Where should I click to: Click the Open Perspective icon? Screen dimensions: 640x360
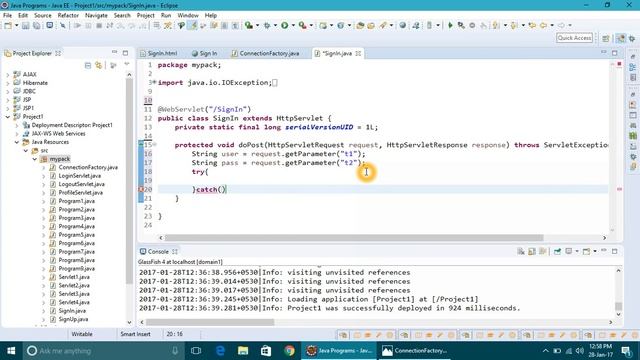pyautogui.click(x=606, y=38)
